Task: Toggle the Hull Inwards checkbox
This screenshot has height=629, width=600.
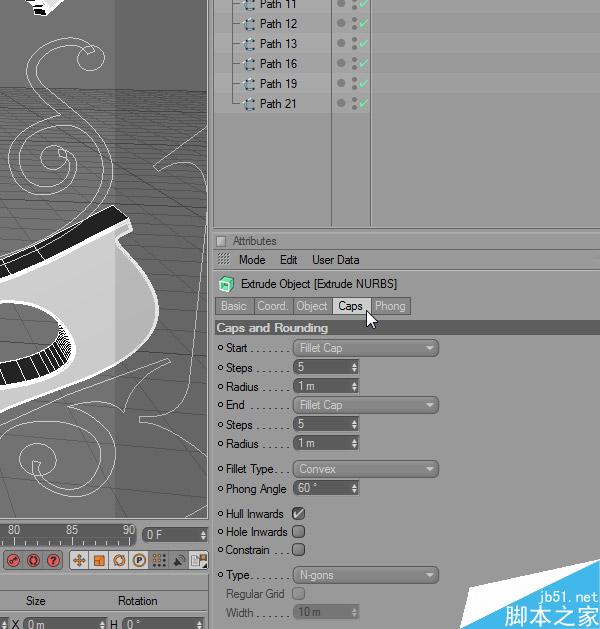Action: [298, 513]
